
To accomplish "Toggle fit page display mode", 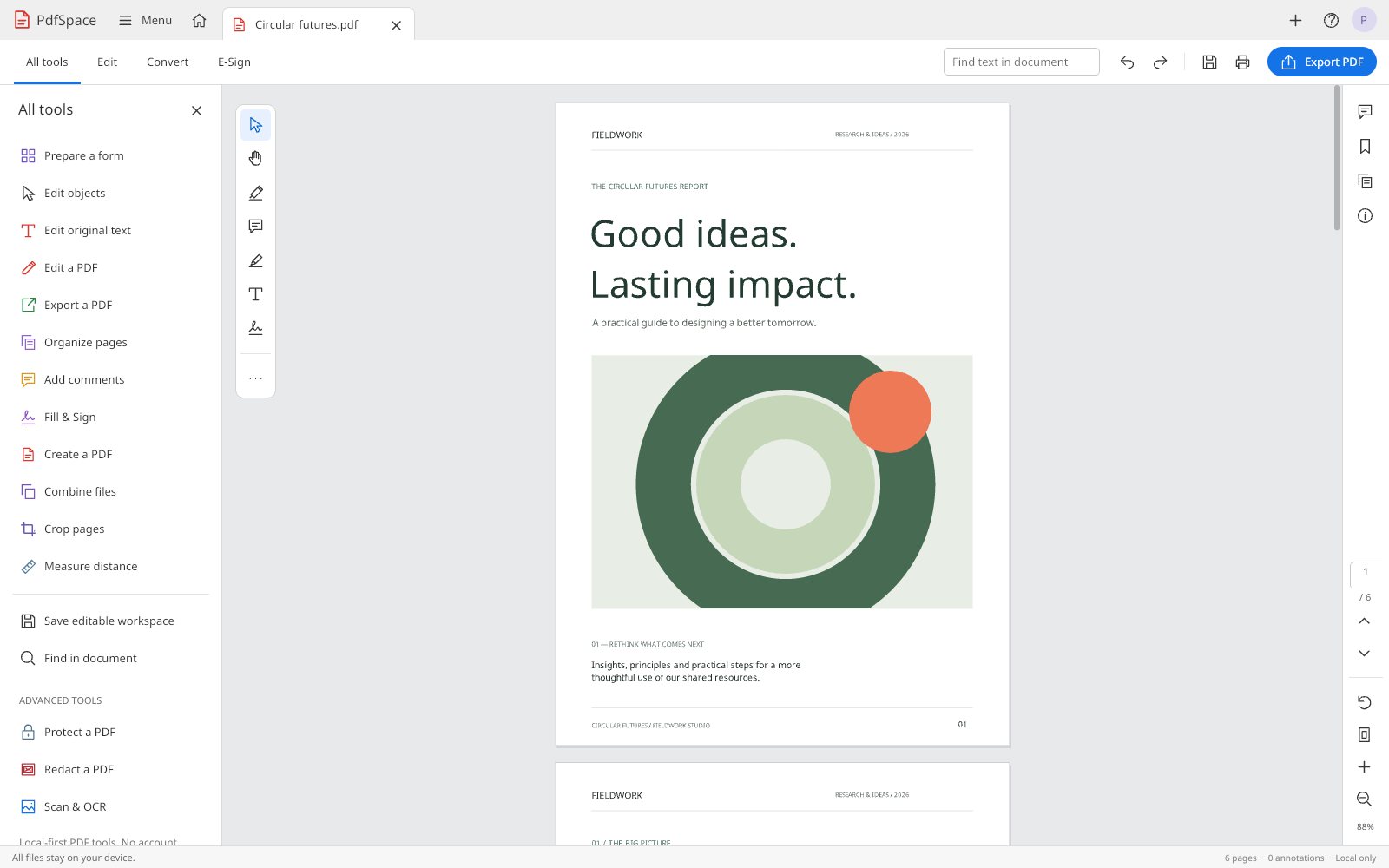I will coord(1364,735).
